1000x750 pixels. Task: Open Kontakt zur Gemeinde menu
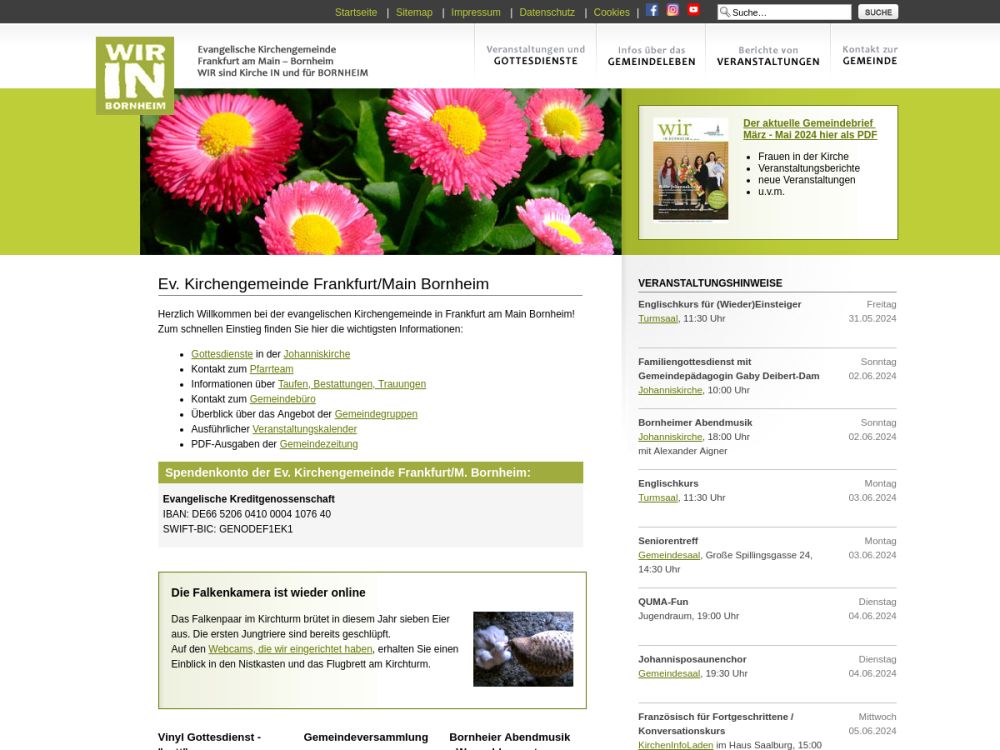point(869,55)
